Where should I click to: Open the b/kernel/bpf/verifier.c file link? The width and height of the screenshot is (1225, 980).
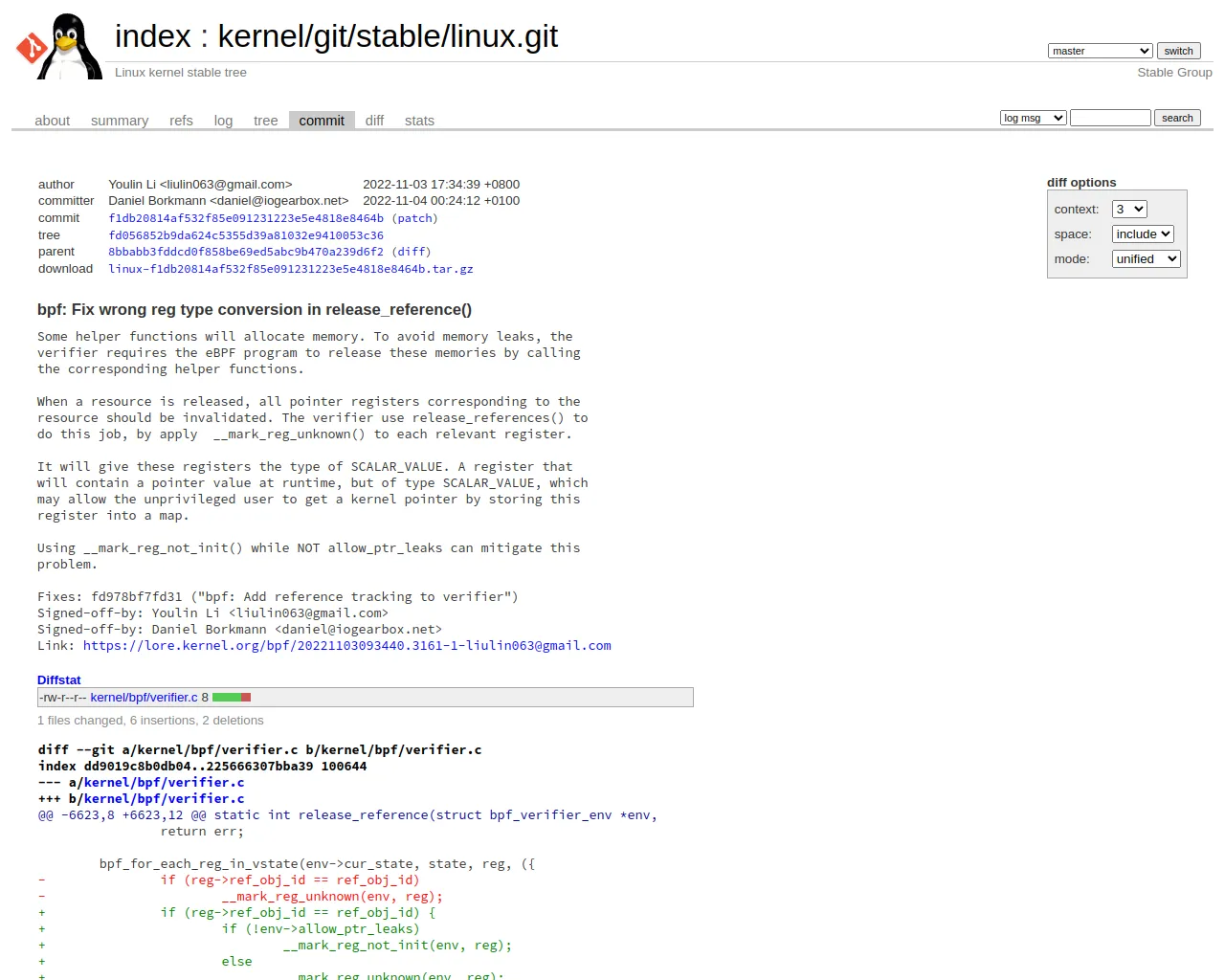click(164, 799)
